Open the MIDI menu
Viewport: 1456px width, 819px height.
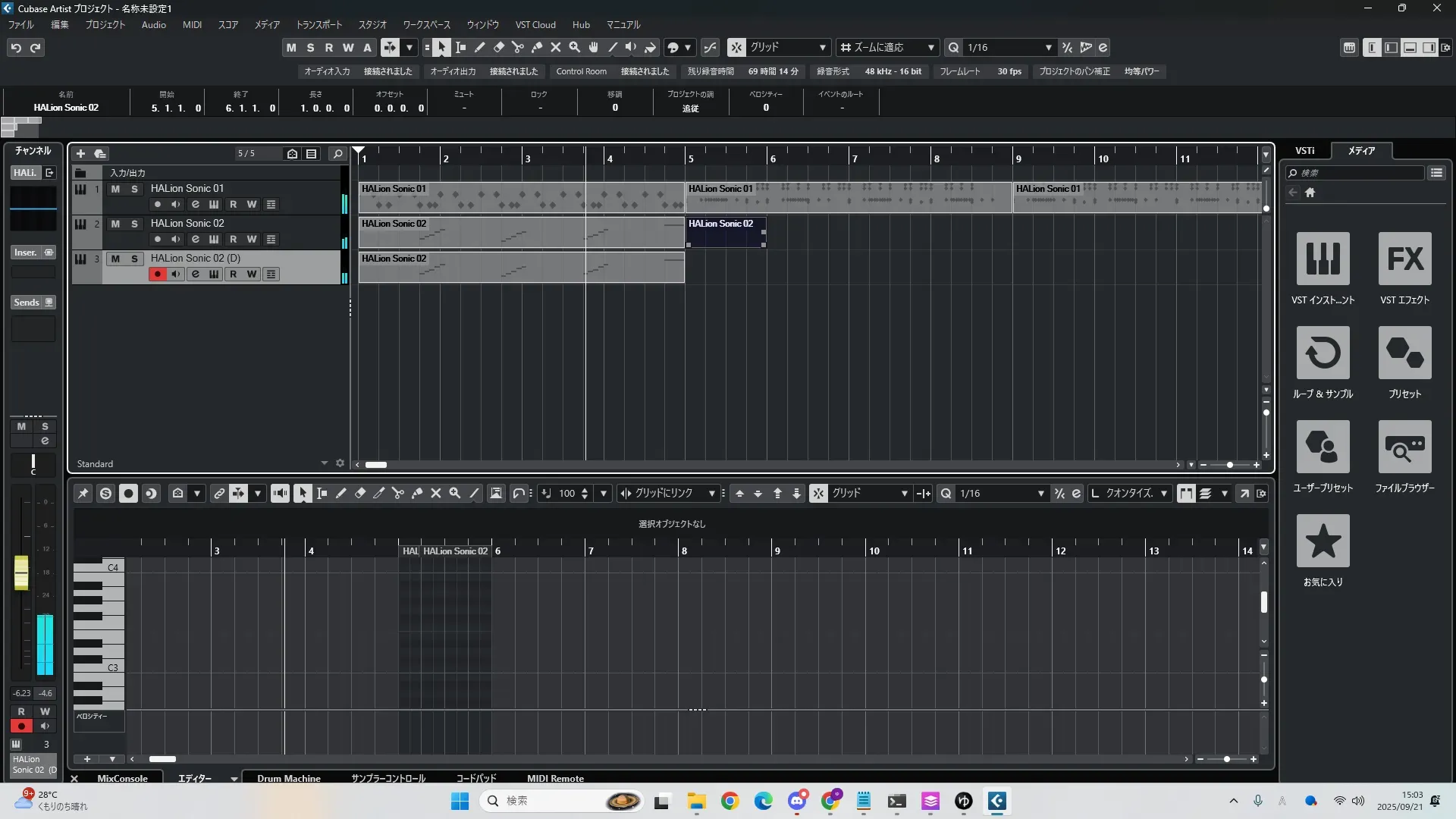click(192, 25)
